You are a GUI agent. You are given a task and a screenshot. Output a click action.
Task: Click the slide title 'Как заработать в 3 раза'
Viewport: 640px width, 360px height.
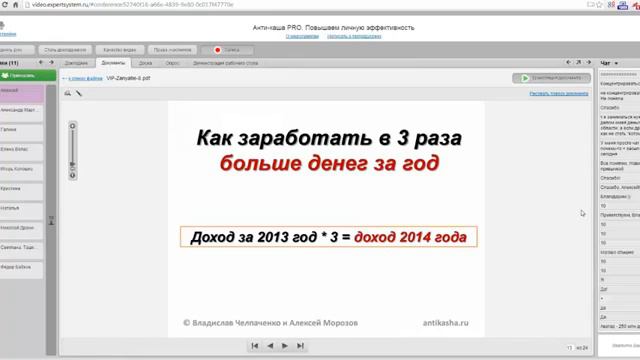(x=329, y=138)
